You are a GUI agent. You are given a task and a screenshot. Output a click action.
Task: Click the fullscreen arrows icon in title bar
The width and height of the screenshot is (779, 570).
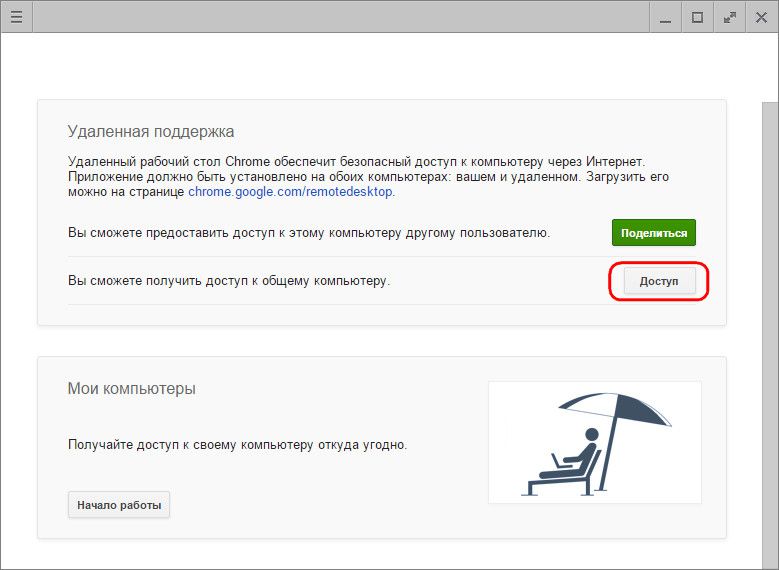[x=729, y=17]
